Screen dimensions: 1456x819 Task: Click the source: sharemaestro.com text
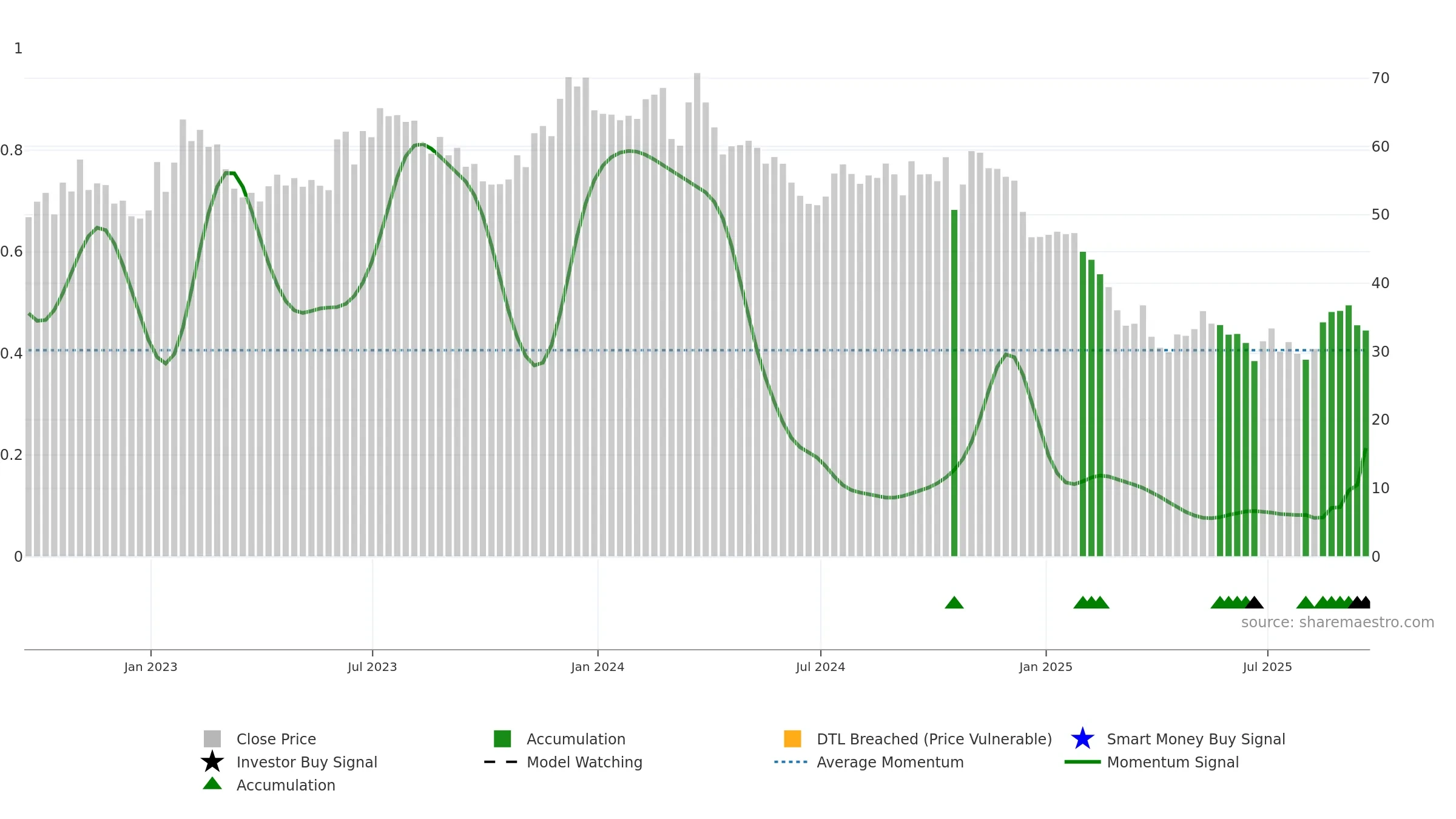point(1338,622)
